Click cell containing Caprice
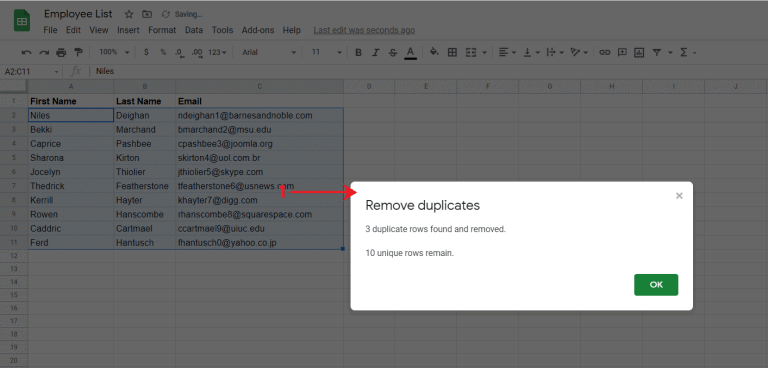 point(71,144)
